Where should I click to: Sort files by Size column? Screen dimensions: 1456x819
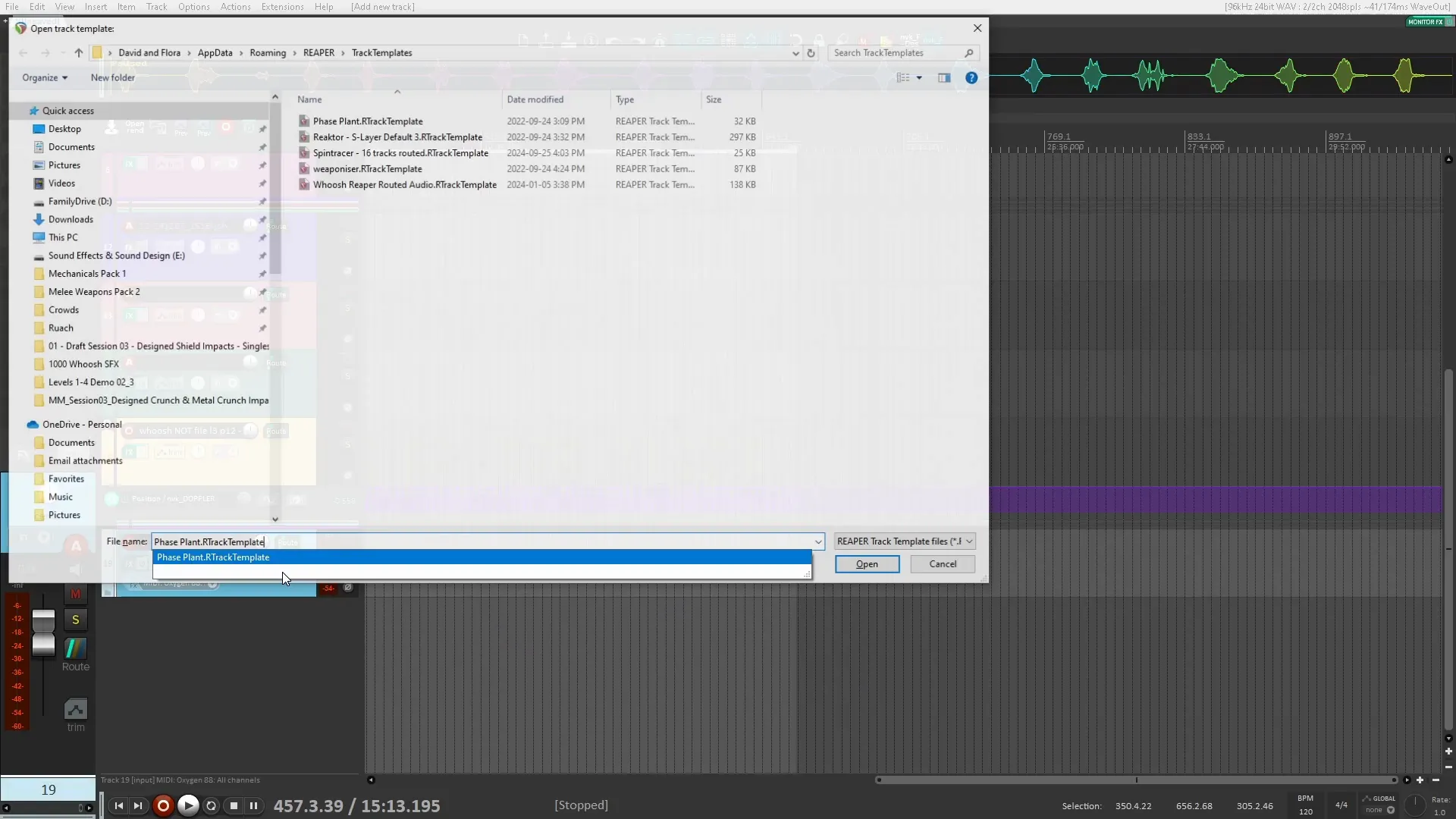[x=731, y=99]
